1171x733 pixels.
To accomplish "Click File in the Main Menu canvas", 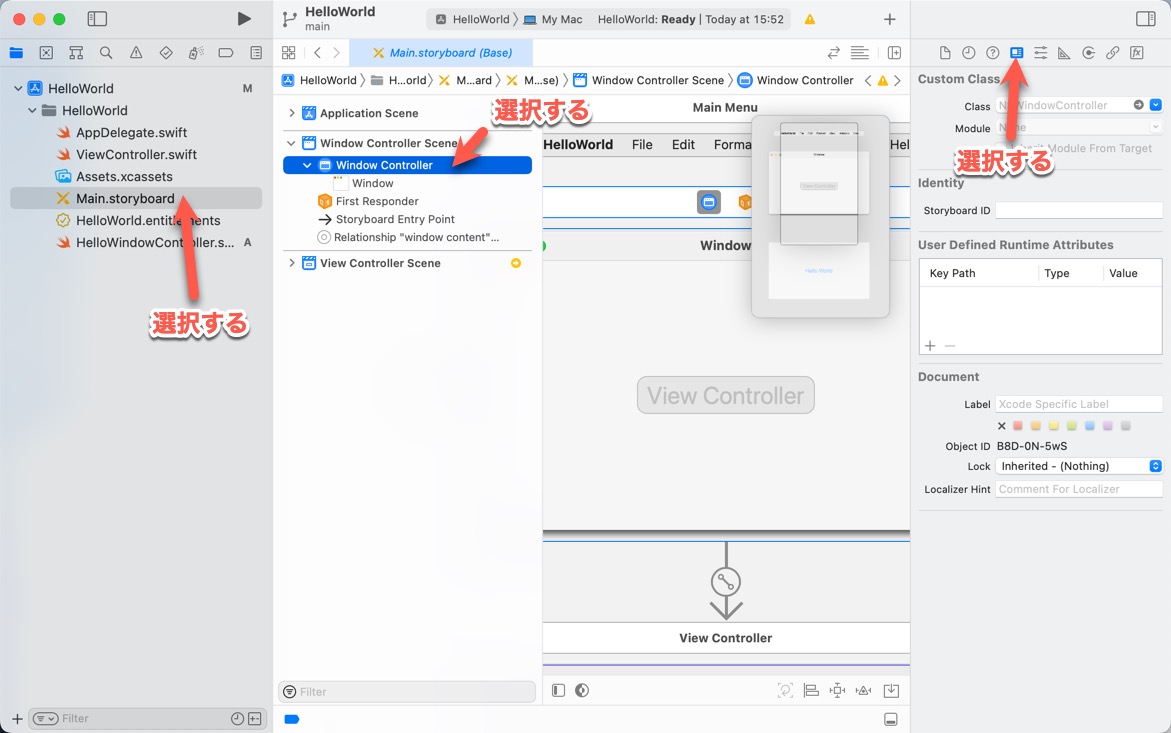I will pos(642,145).
